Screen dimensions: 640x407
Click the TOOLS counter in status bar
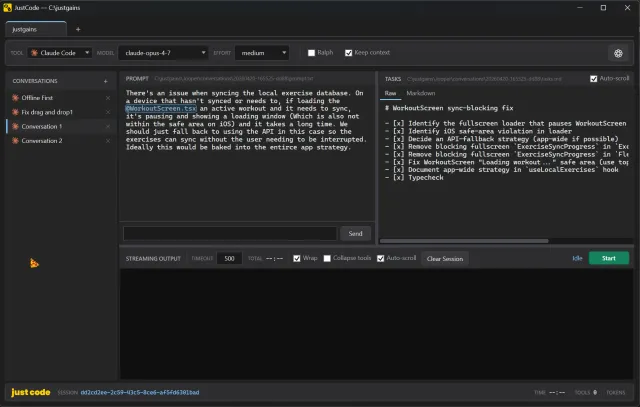[x=586, y=393]
